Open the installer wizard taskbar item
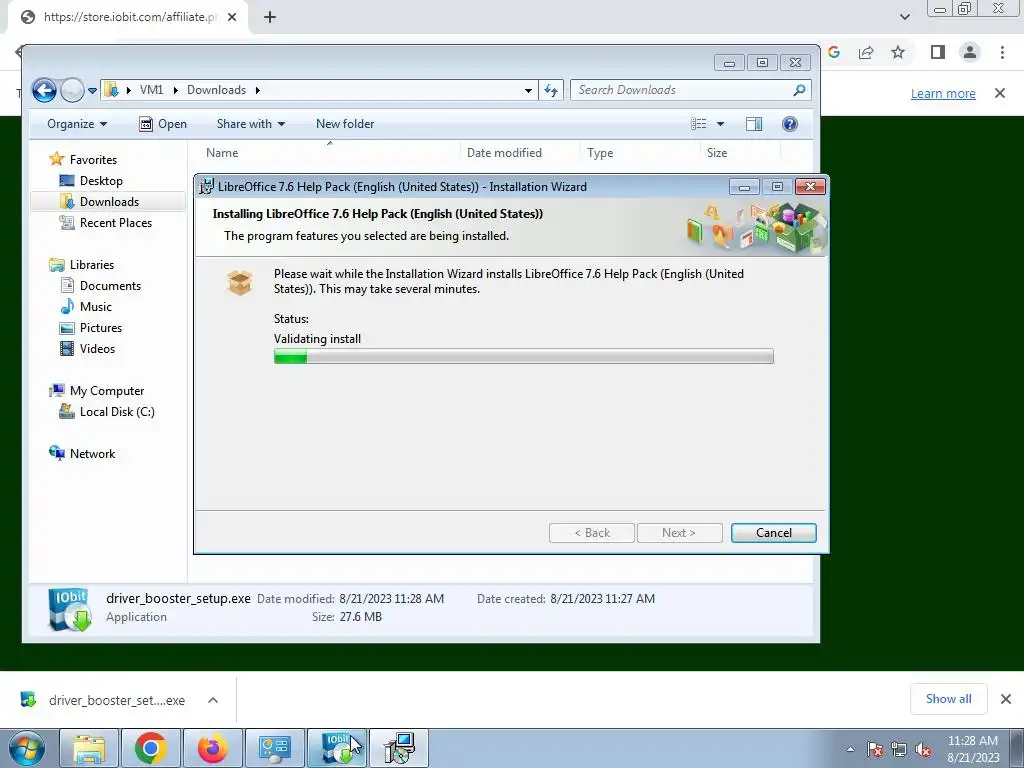 399,748
